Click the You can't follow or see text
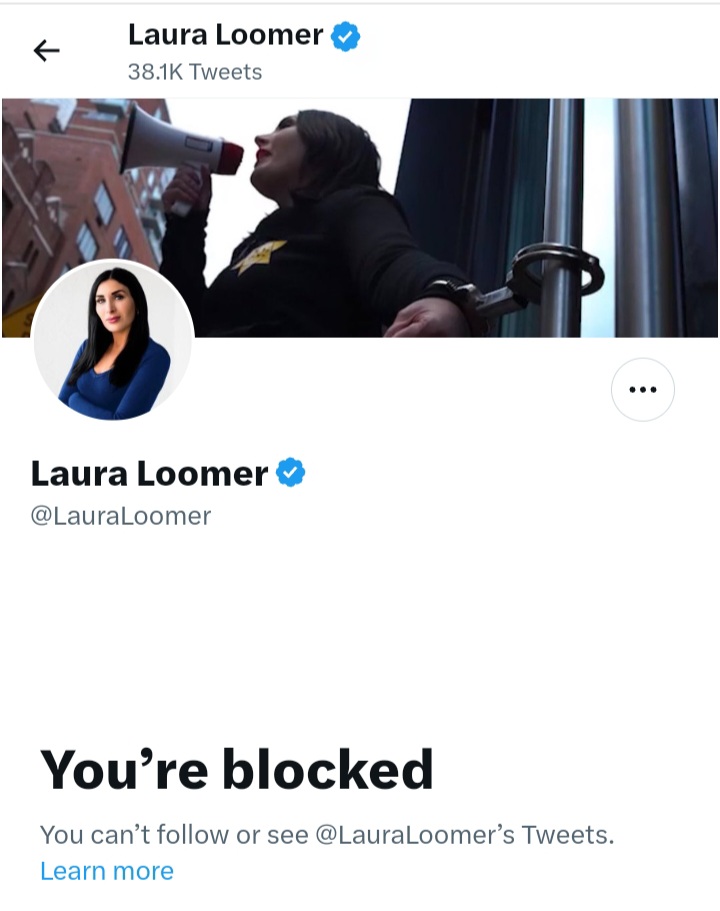Viewport: 720px width, 911px height. tap(174, 835)
